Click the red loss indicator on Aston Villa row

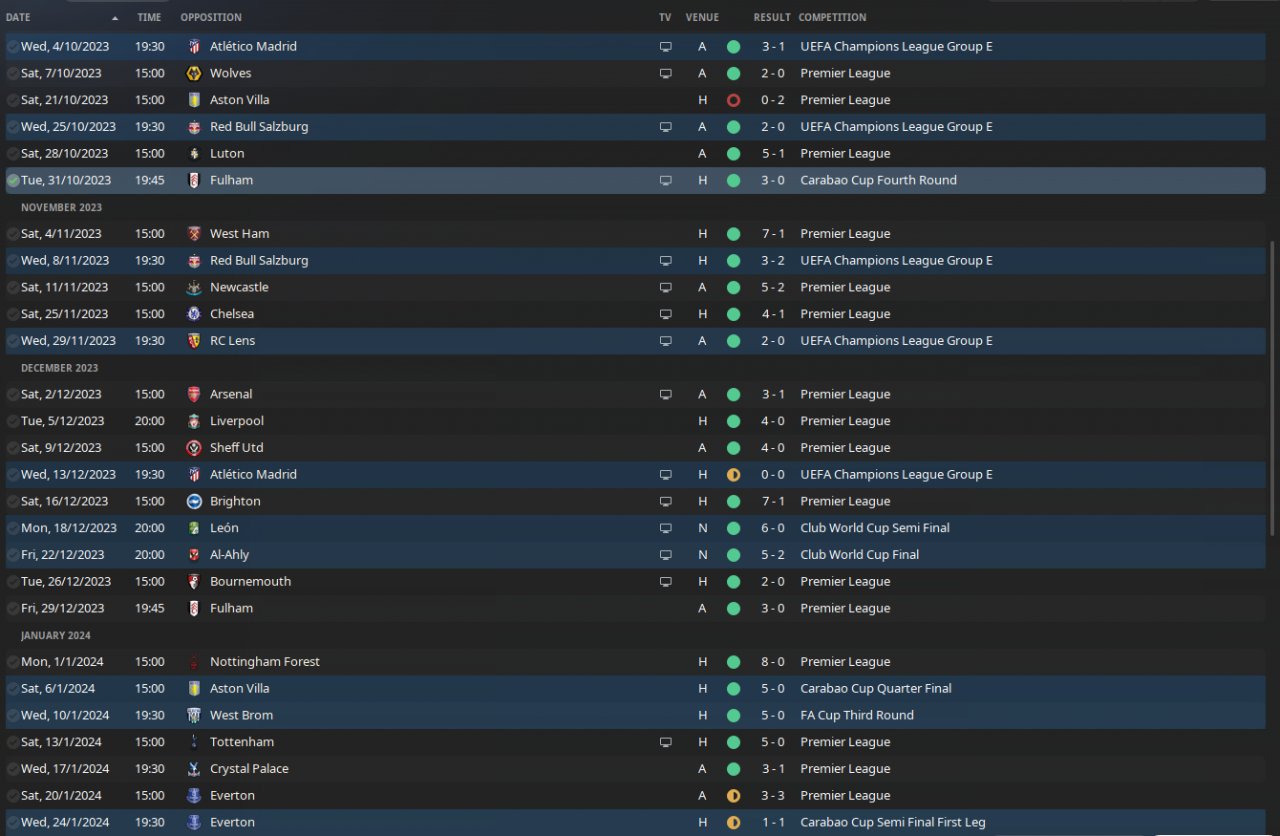tap(733, 100)
